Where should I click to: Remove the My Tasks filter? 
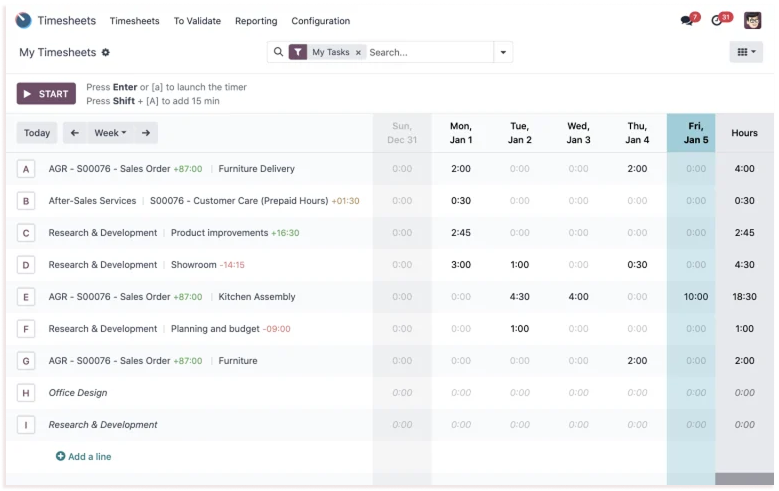click(x=358, y=52)
